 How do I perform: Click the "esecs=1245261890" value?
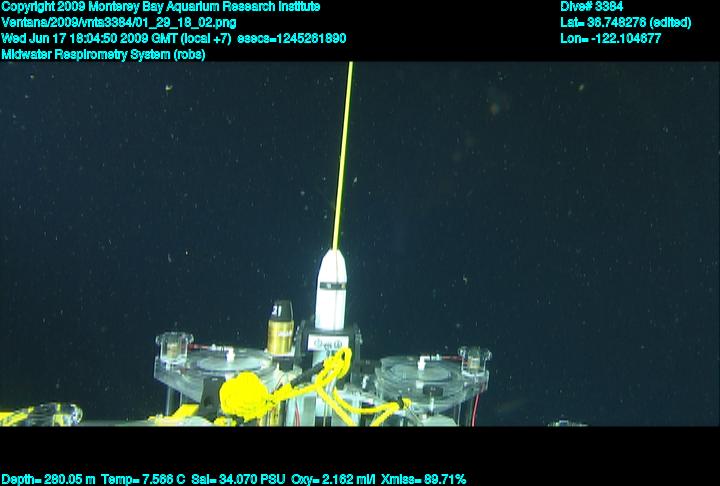click(x=292, y=39)
